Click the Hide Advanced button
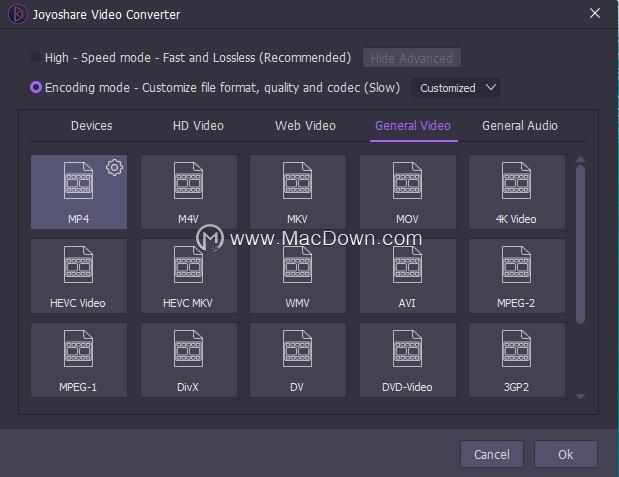 [412, 58]
